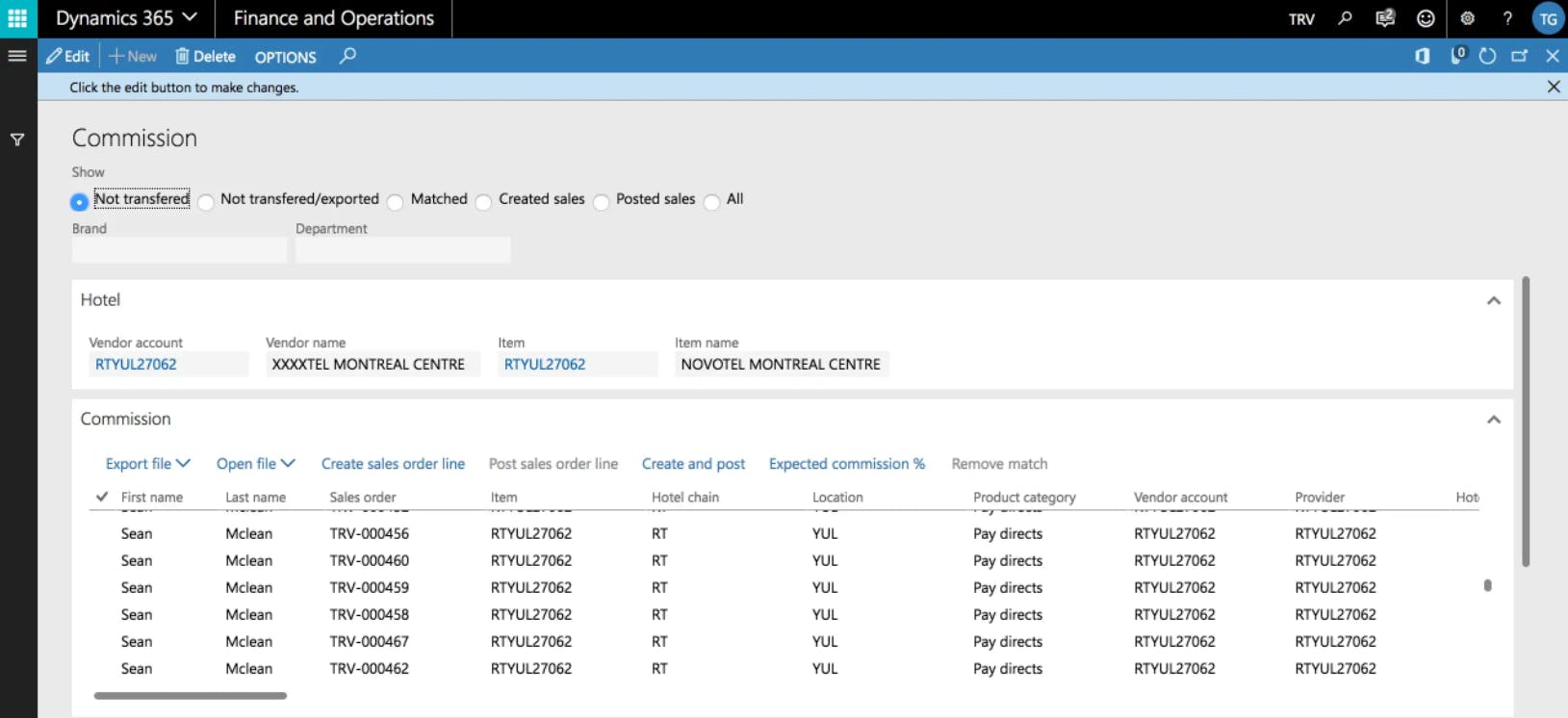
Task: Collapse the Hotel section
Action: click(x=1493, y=300)
